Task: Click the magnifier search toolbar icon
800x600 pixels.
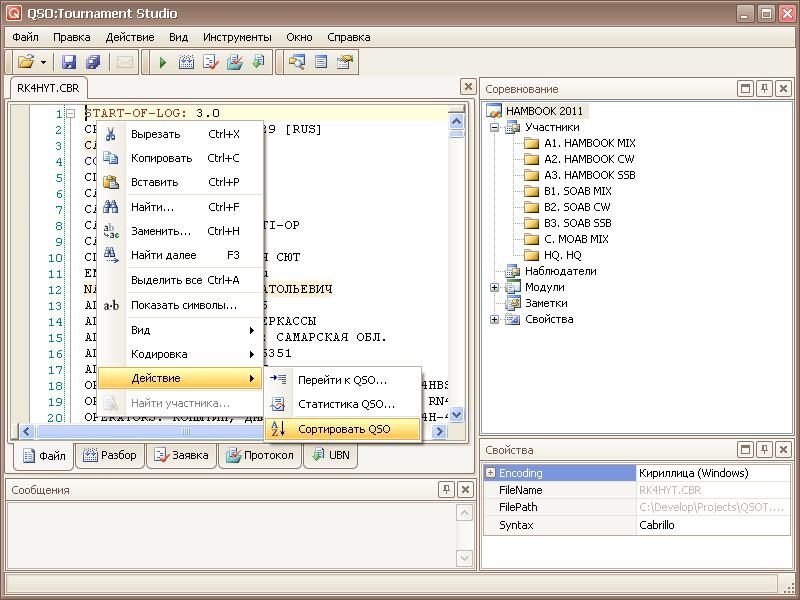Action: point(297,62)
